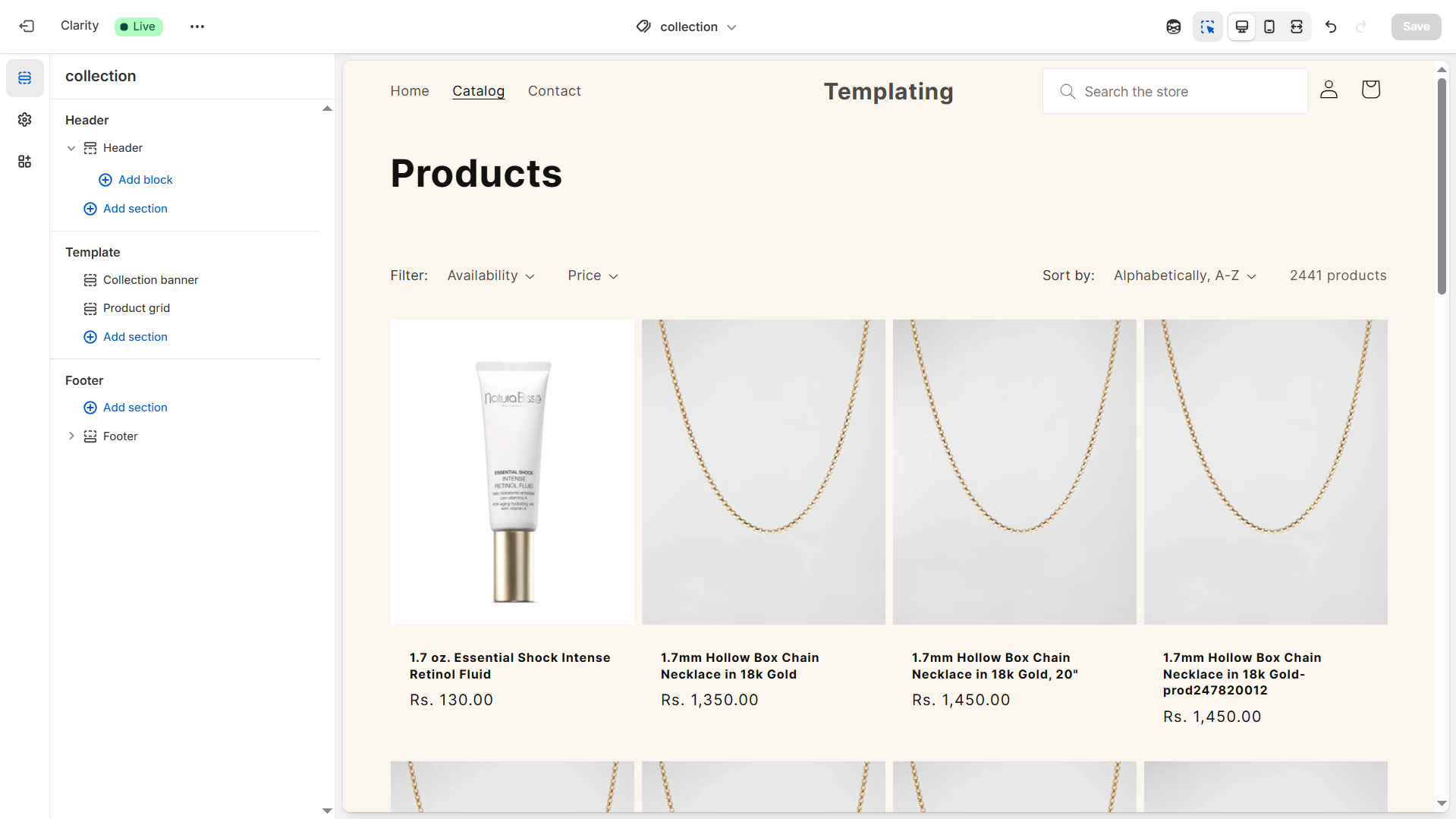Expand the Footer section chevron
The image size is (1456, 819).
click(x=71, y=436)
